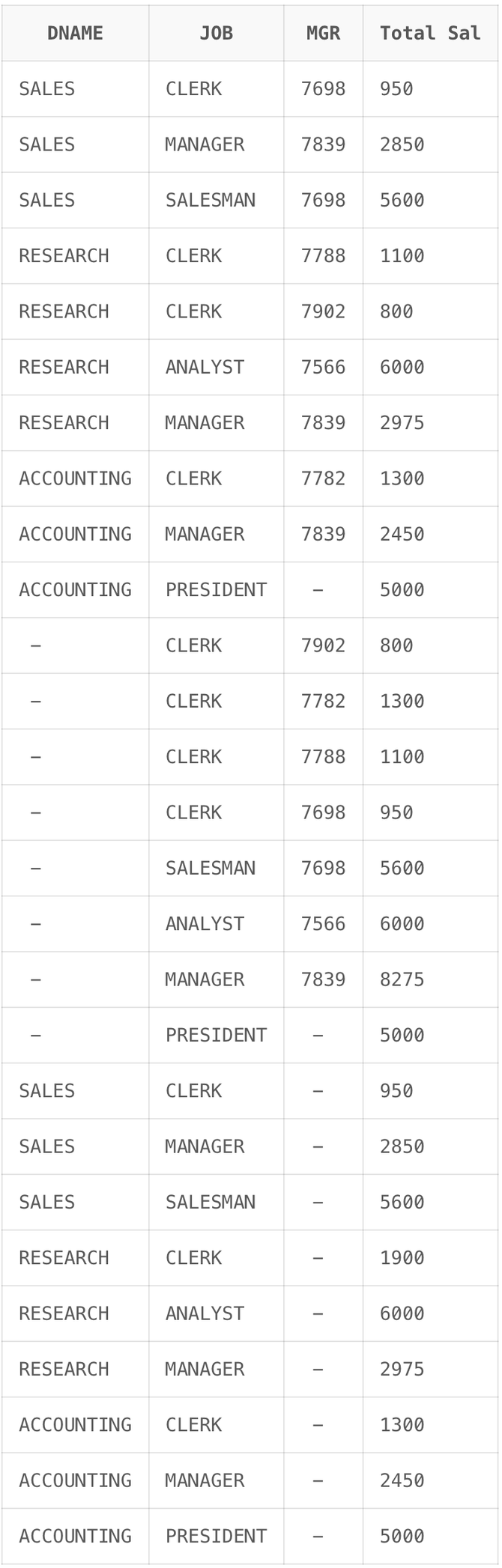Select MGR 7782 in the blank-department CLERK row
The image size is (502, 1568).
[x=323, y=701]
